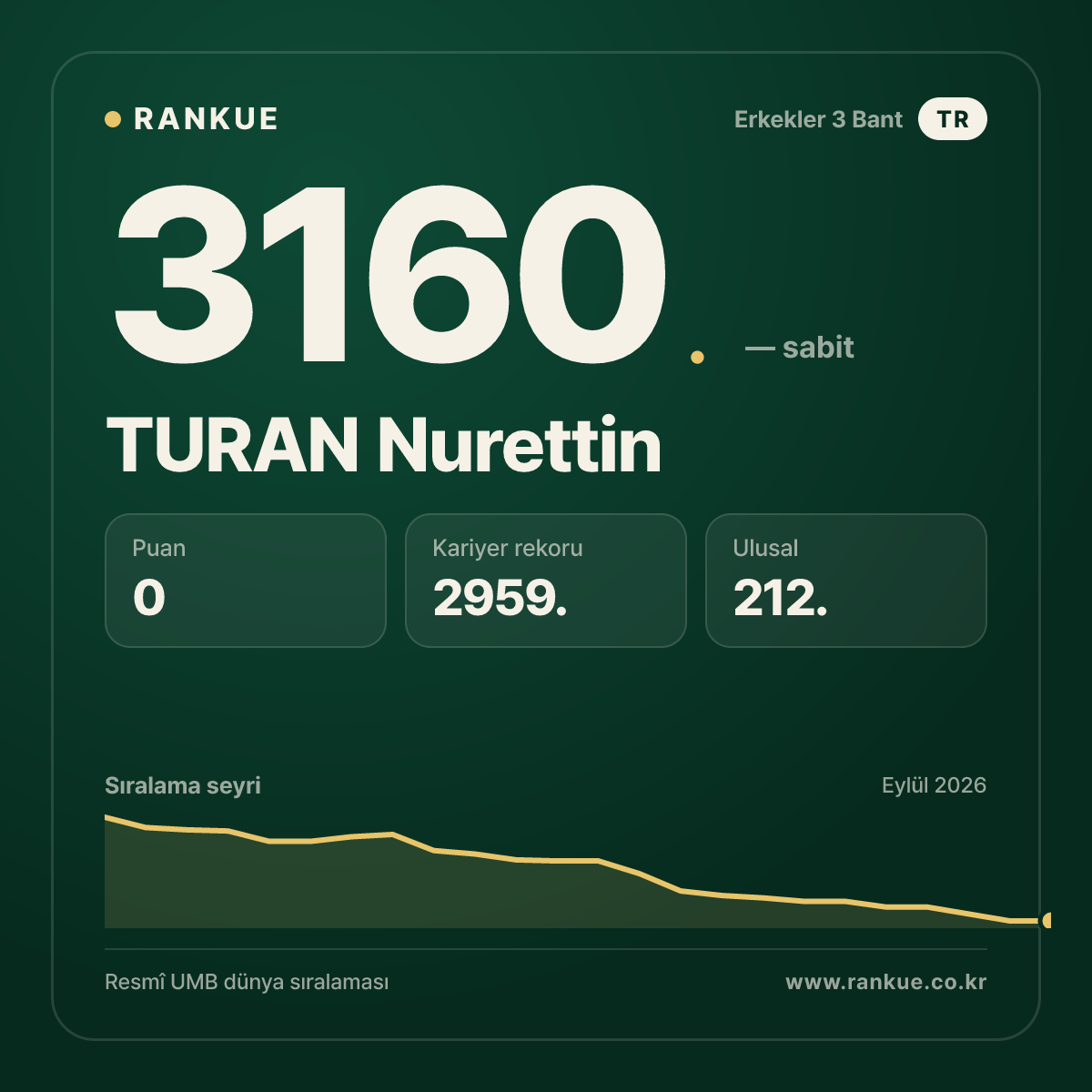1092x1092 pixels.
Task: Click the TR country badge
Action: (953, 119)
